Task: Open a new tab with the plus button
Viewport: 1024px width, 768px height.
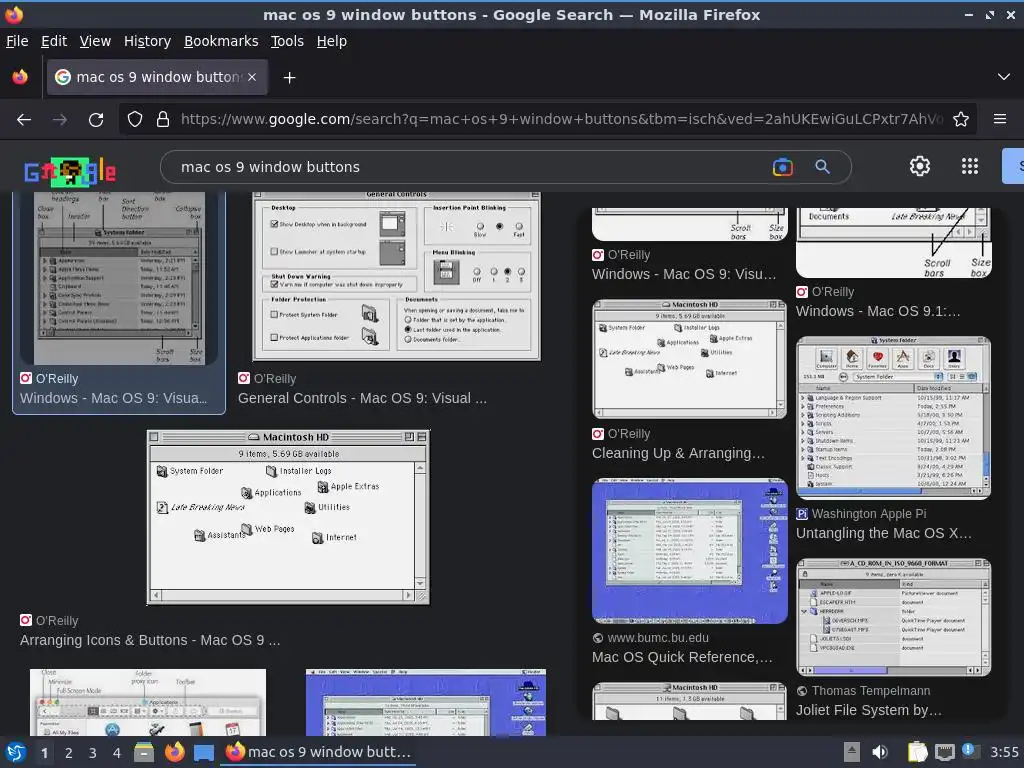Action: click(x=289, y=78)
